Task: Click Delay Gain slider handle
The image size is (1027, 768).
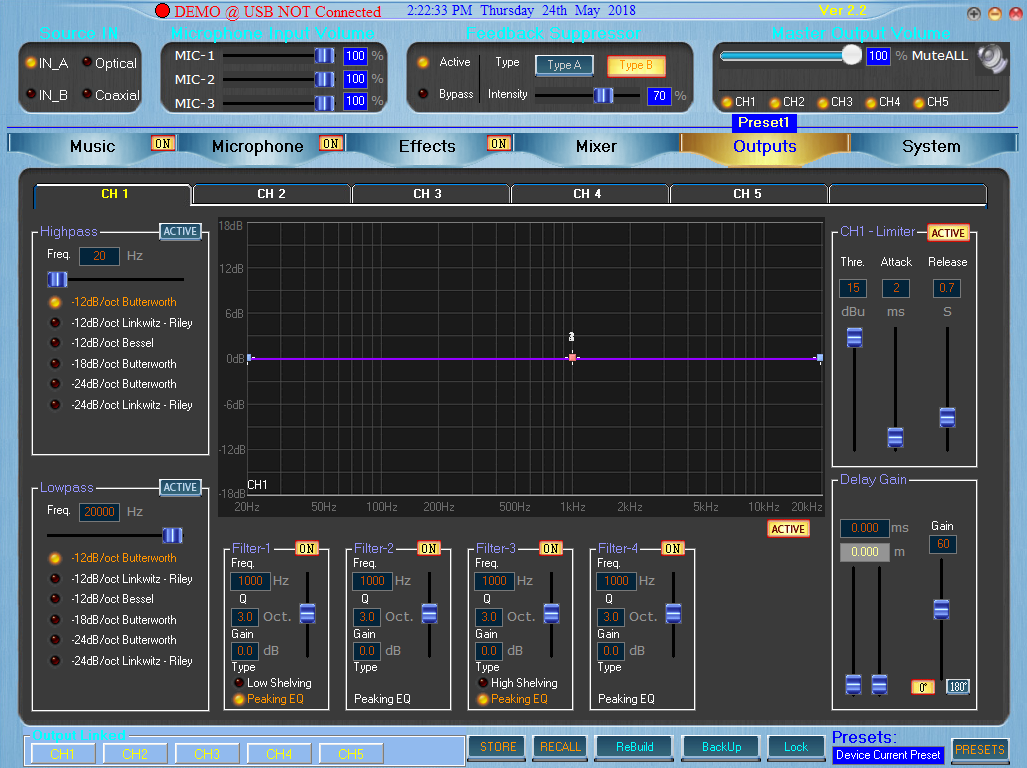Action: pos(941,609)
